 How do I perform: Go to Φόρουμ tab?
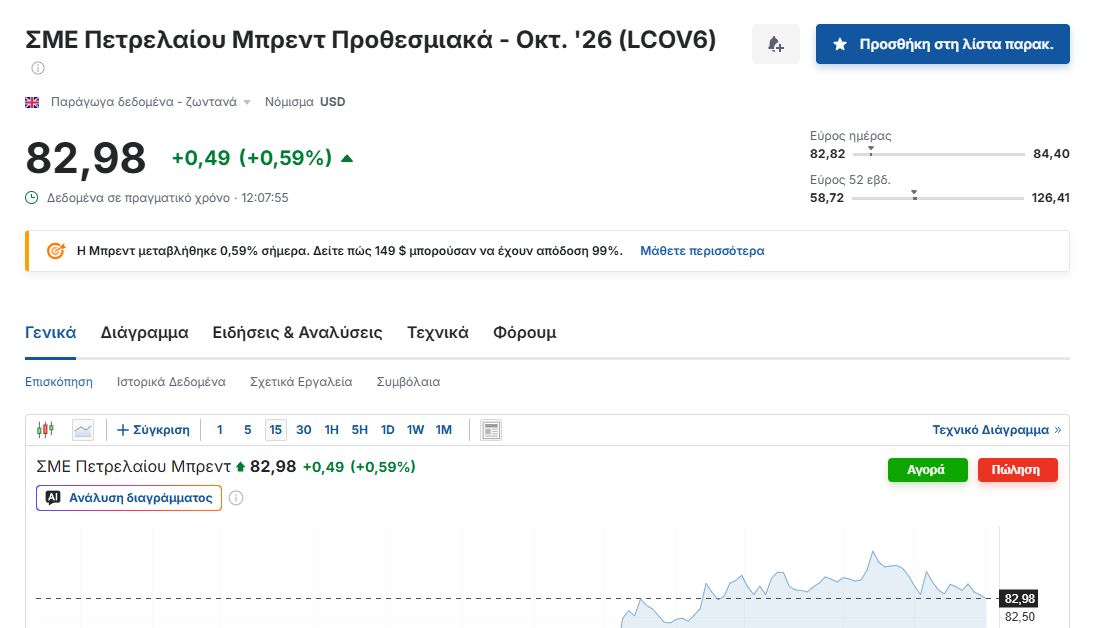tap(525, 332)
